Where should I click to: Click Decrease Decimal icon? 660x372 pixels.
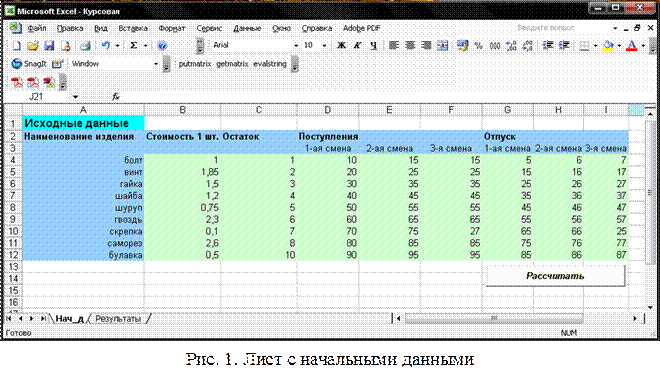(x=527, y=45)
